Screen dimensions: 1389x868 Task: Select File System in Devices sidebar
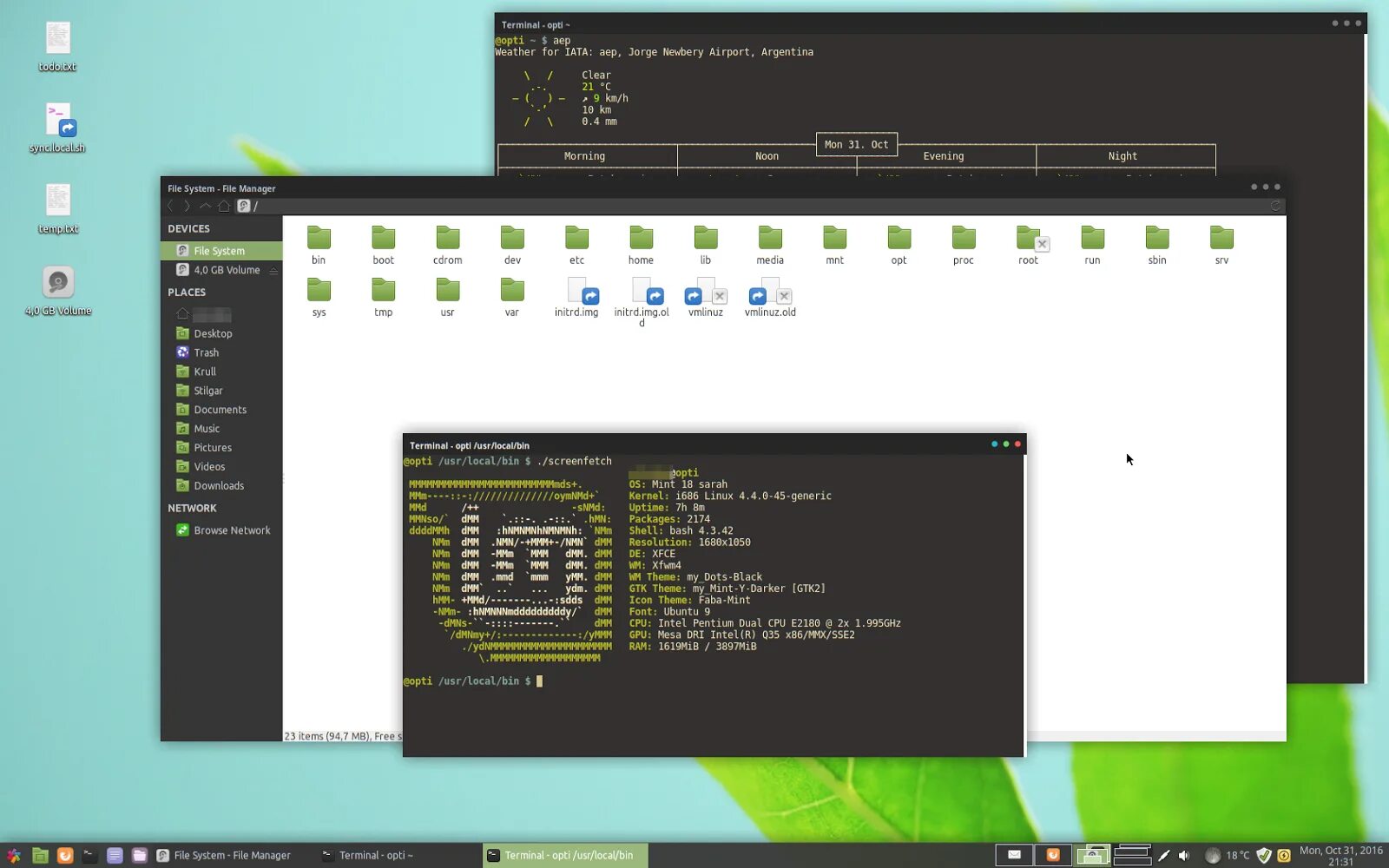221,251
